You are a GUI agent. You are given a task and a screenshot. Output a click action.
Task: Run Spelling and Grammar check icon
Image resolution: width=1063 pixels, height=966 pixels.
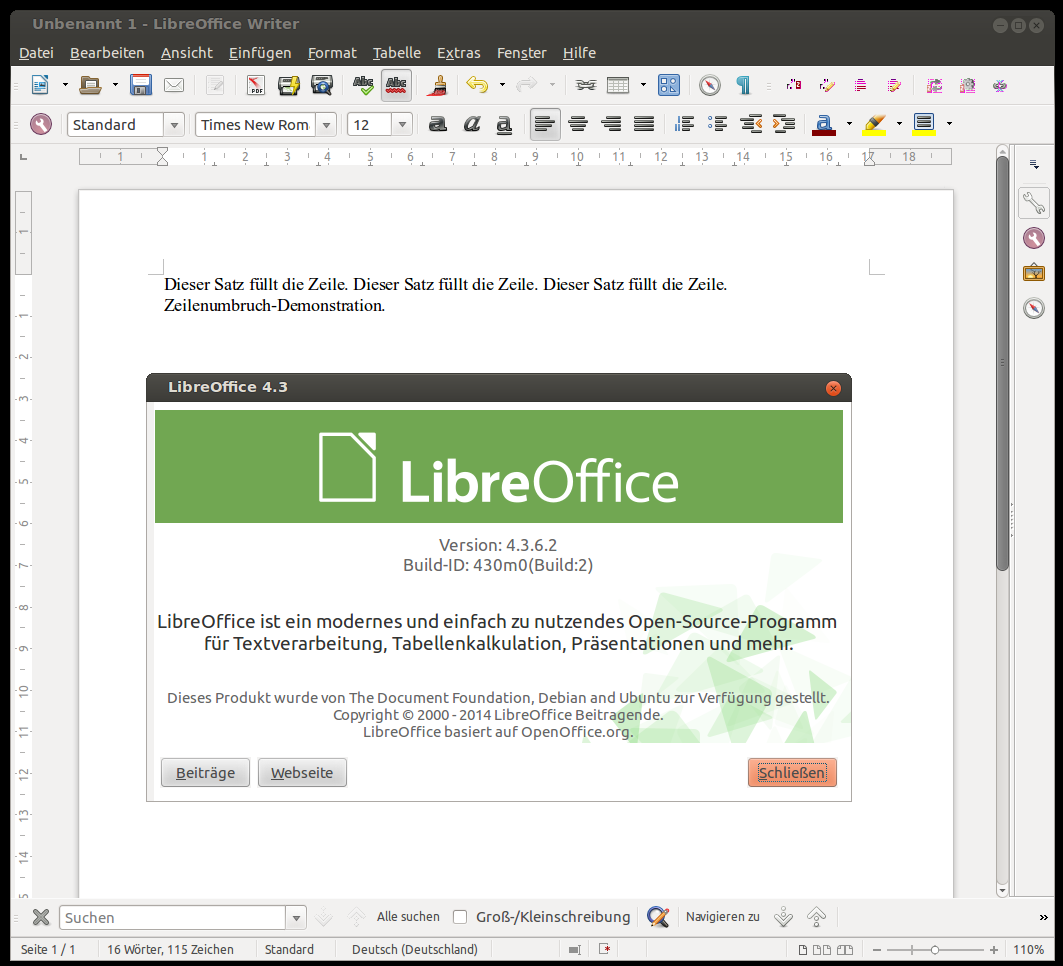[363, 85]
